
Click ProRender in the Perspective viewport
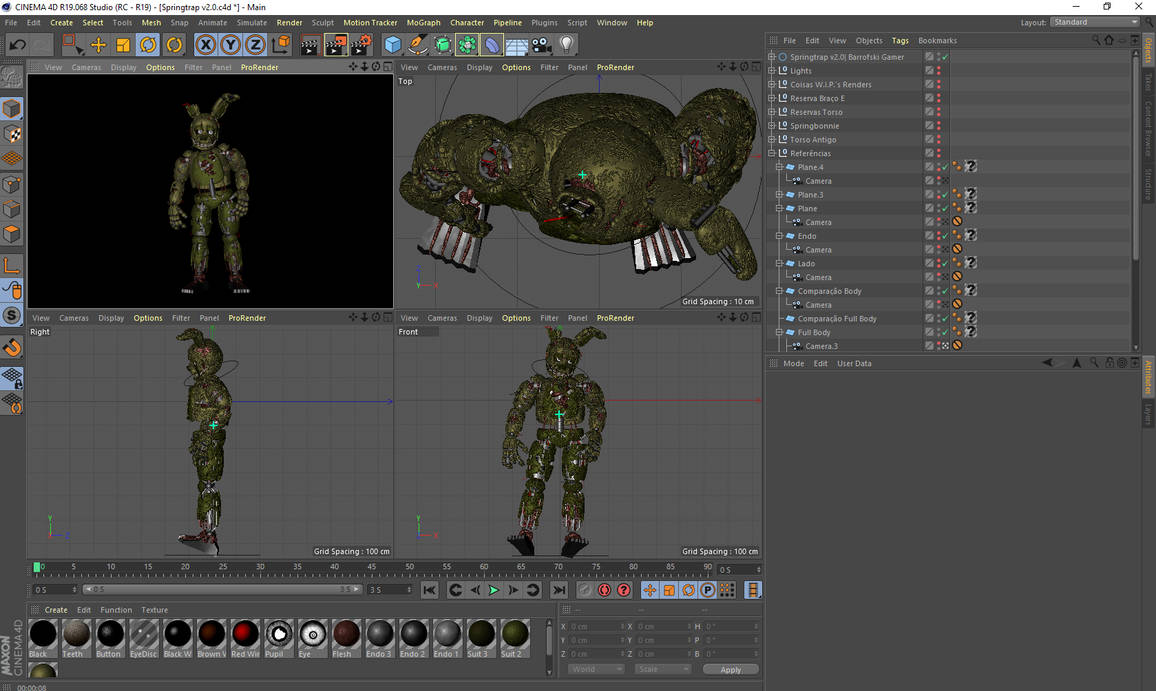(260, 67)
